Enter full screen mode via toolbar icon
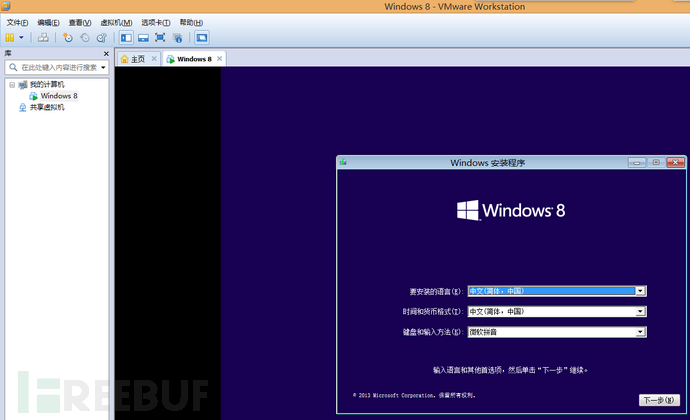The image size is (690, 420). click(x=160, y=37)
